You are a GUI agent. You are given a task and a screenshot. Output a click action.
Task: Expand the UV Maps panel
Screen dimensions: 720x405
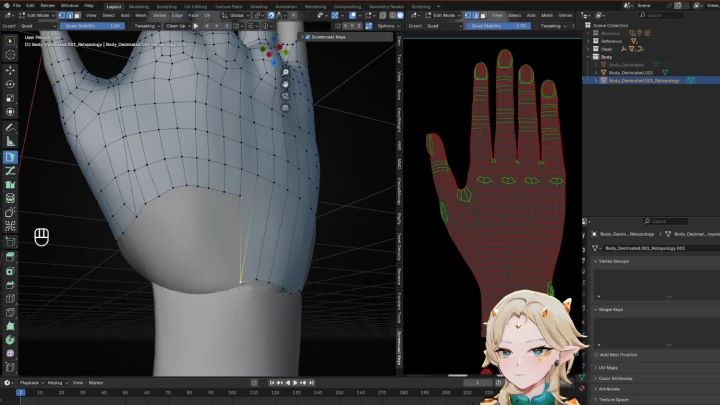pyautogui.click(x=608, y=368)
